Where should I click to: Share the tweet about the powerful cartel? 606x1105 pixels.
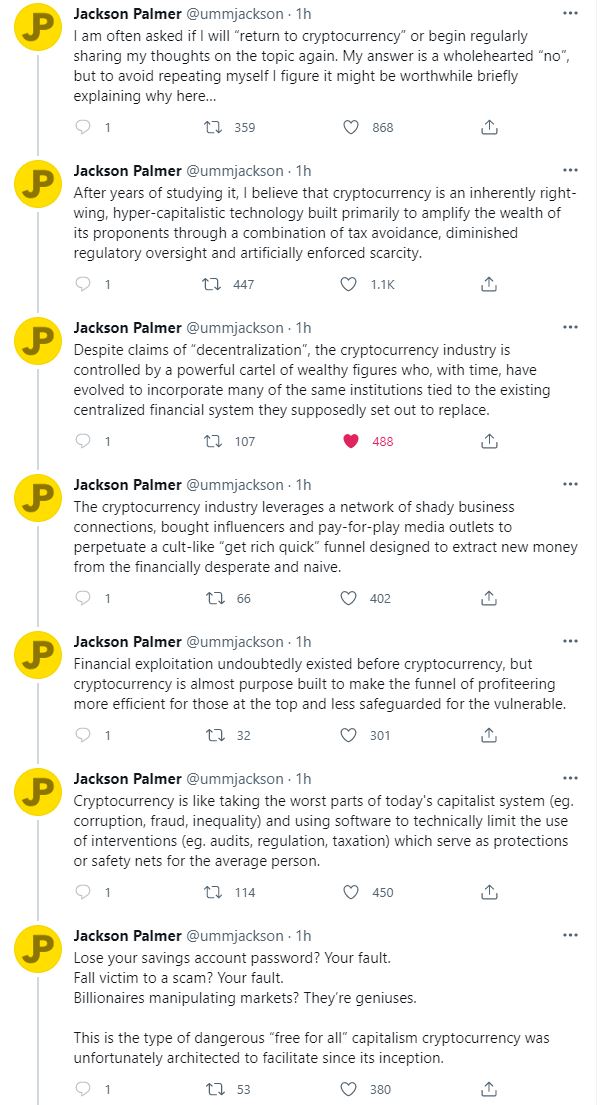pos(489,441)
